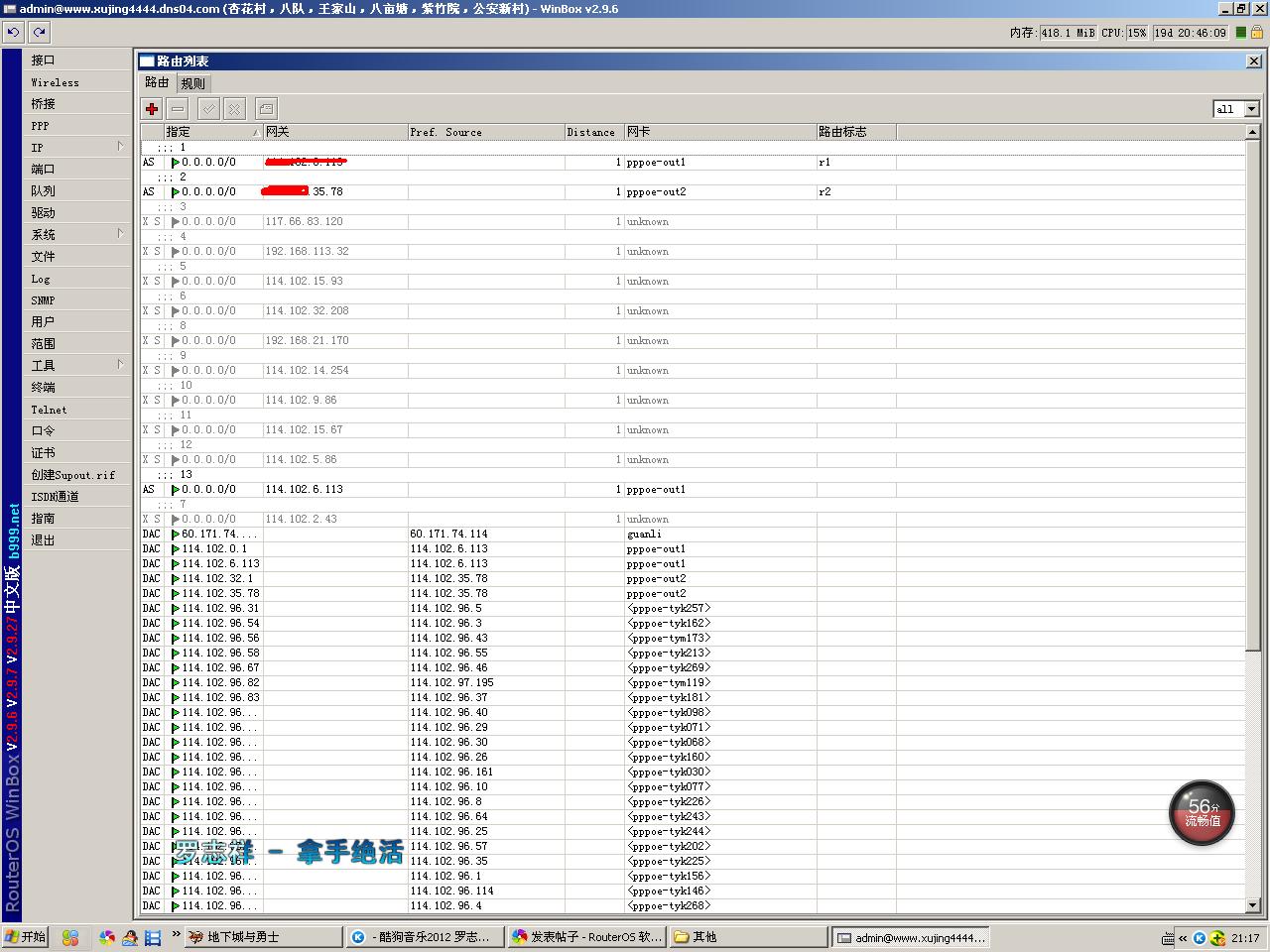The width and height of the screenshot is (1270, 952).
Task: Open ISDN通道 menu item
Action: (x=77, y=497)
